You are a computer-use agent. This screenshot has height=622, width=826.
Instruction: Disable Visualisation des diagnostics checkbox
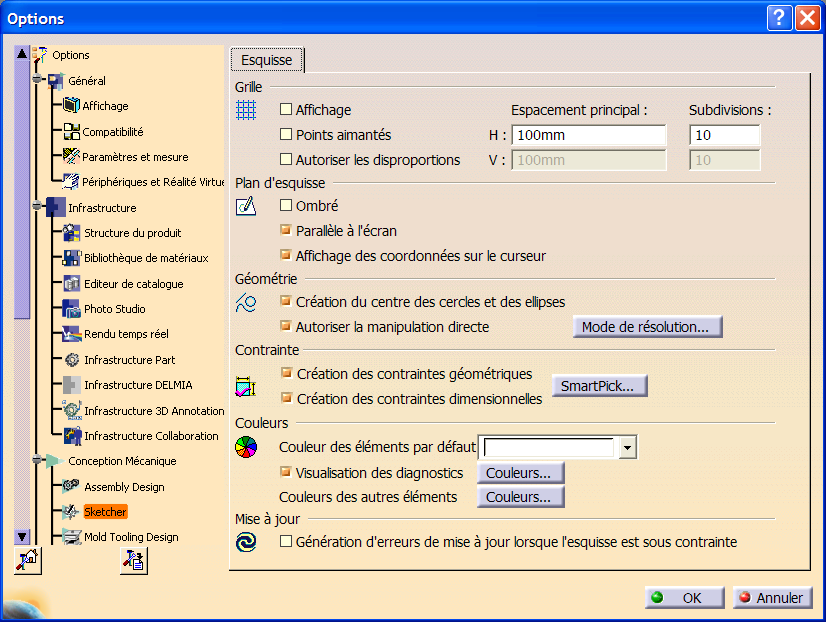coord(286,472)
